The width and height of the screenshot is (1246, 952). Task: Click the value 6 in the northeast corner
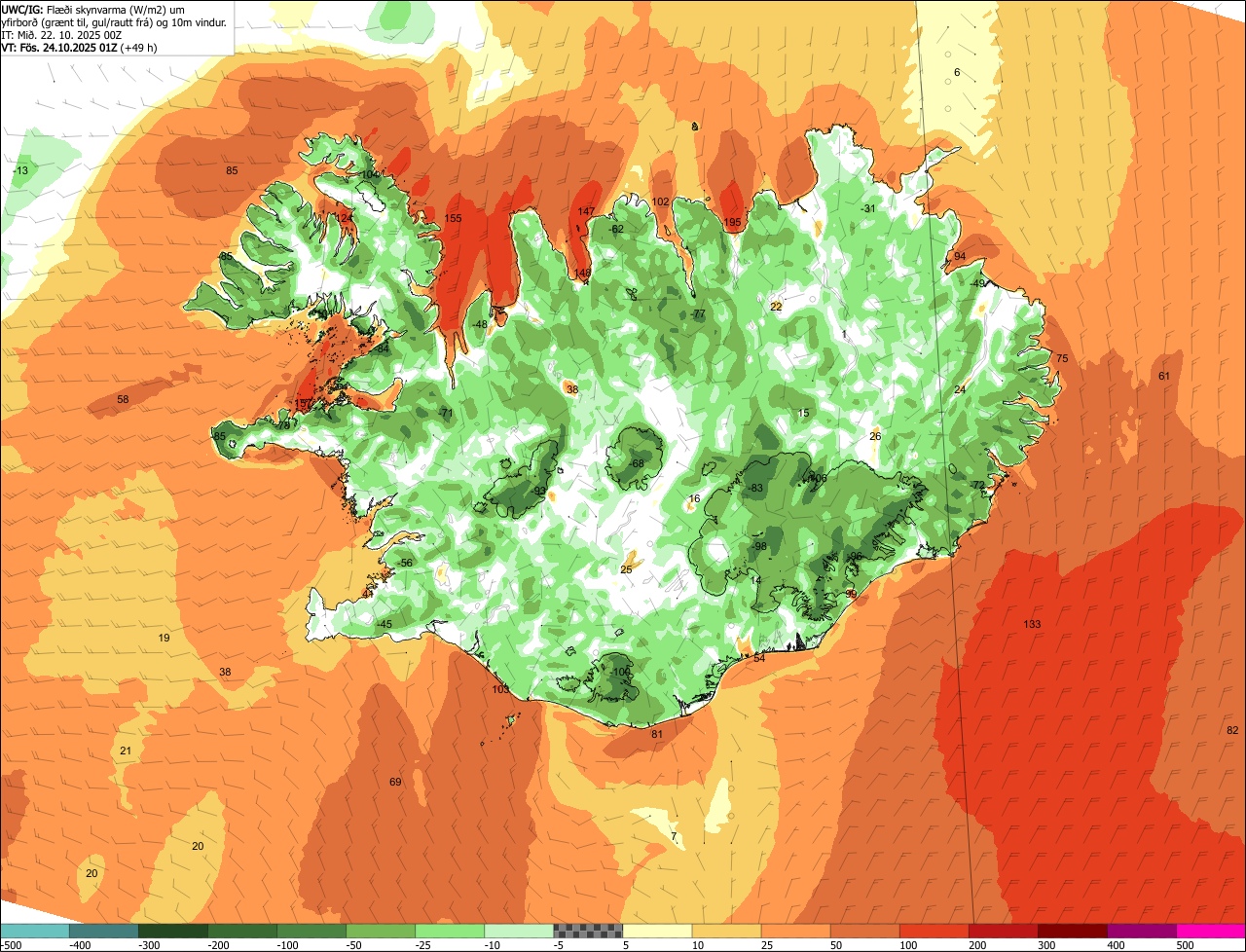957,73
